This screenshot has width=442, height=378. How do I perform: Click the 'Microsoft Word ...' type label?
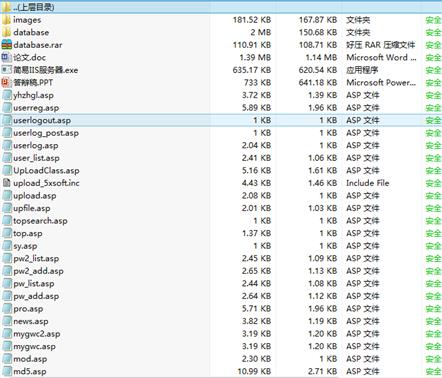381,58
